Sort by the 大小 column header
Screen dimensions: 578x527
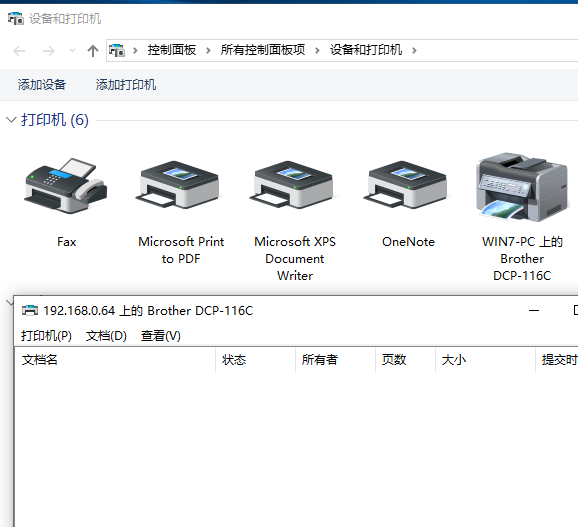pyautogui.click(x=485, y=360)
